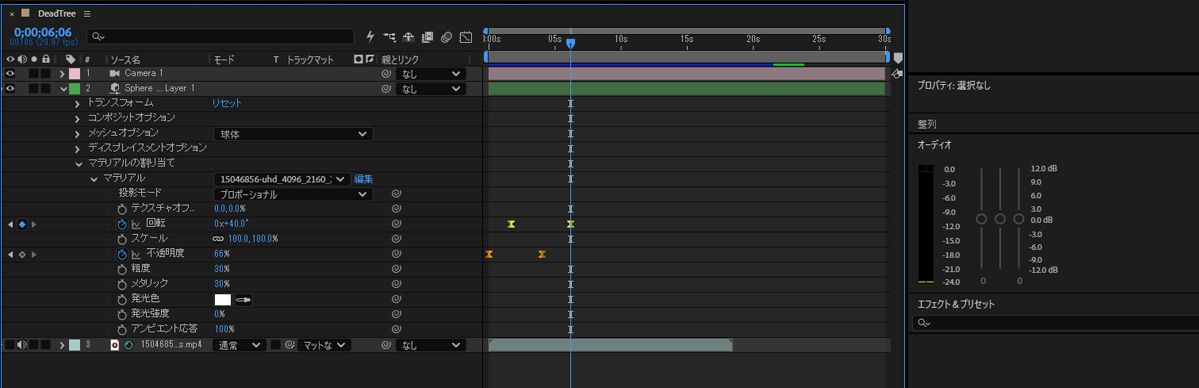Add keyframe diamond for 不透明度 at current time

(22, 254)
